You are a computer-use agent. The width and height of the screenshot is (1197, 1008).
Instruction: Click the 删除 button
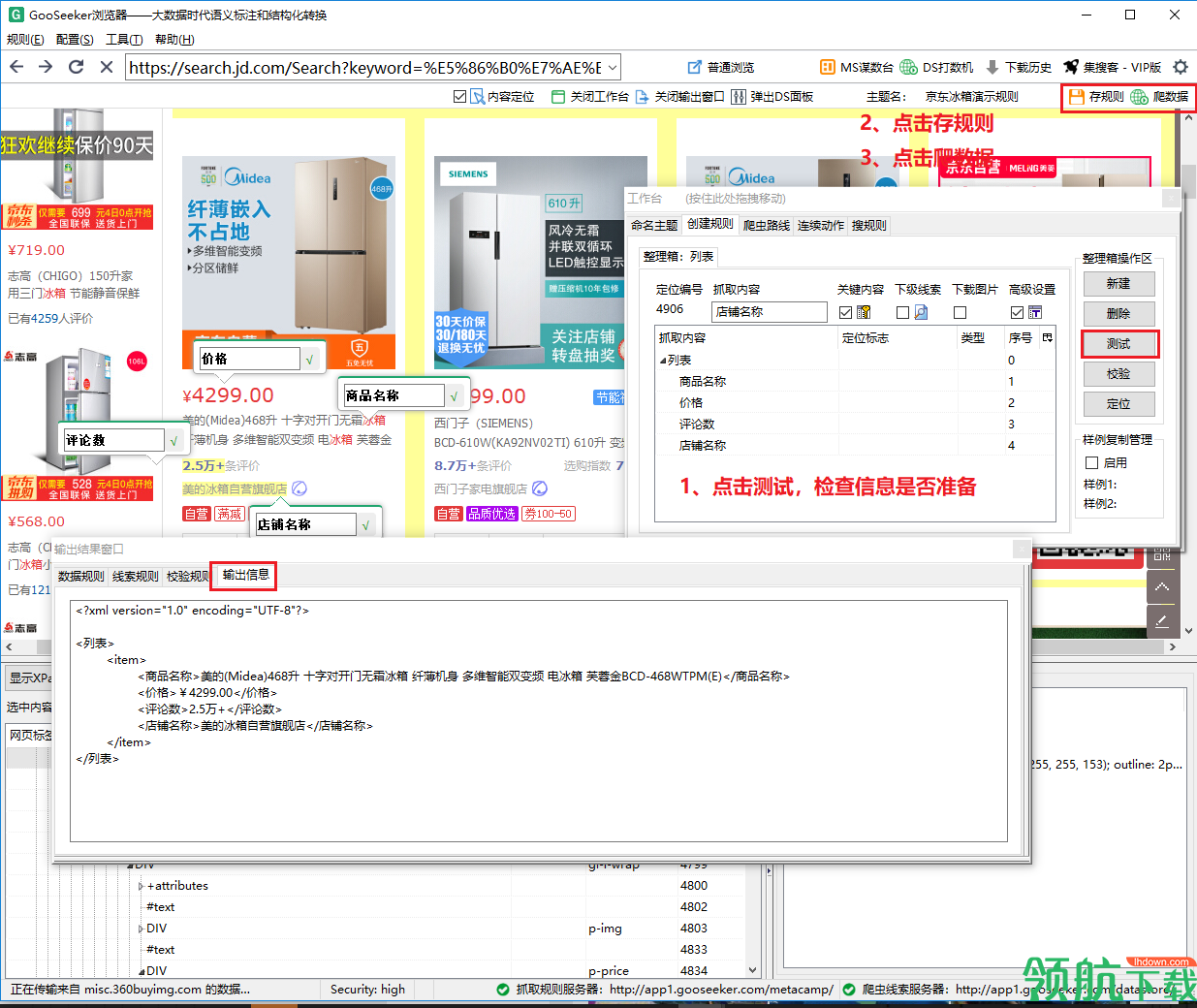(x=1118, y=314)
